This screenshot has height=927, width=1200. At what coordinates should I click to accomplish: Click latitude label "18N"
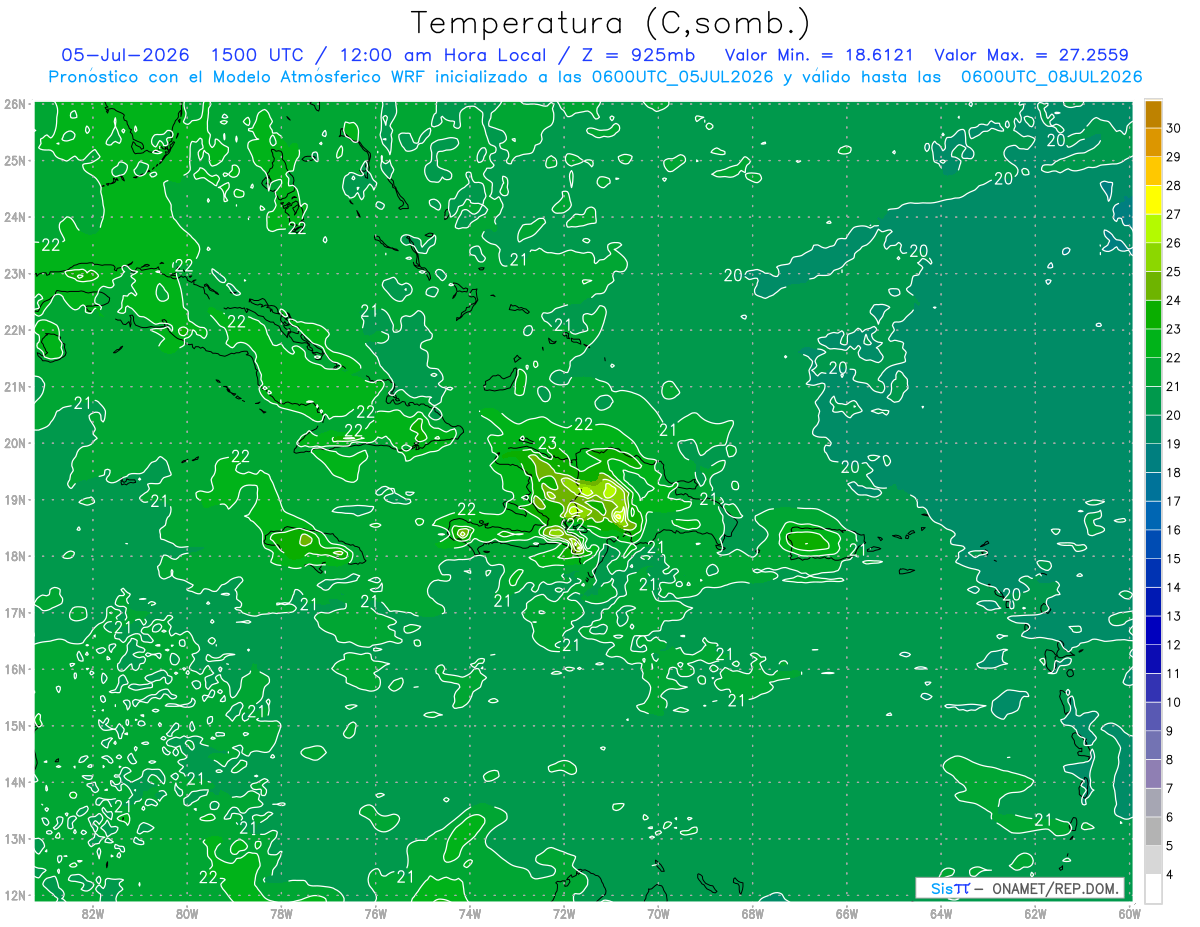14,556
